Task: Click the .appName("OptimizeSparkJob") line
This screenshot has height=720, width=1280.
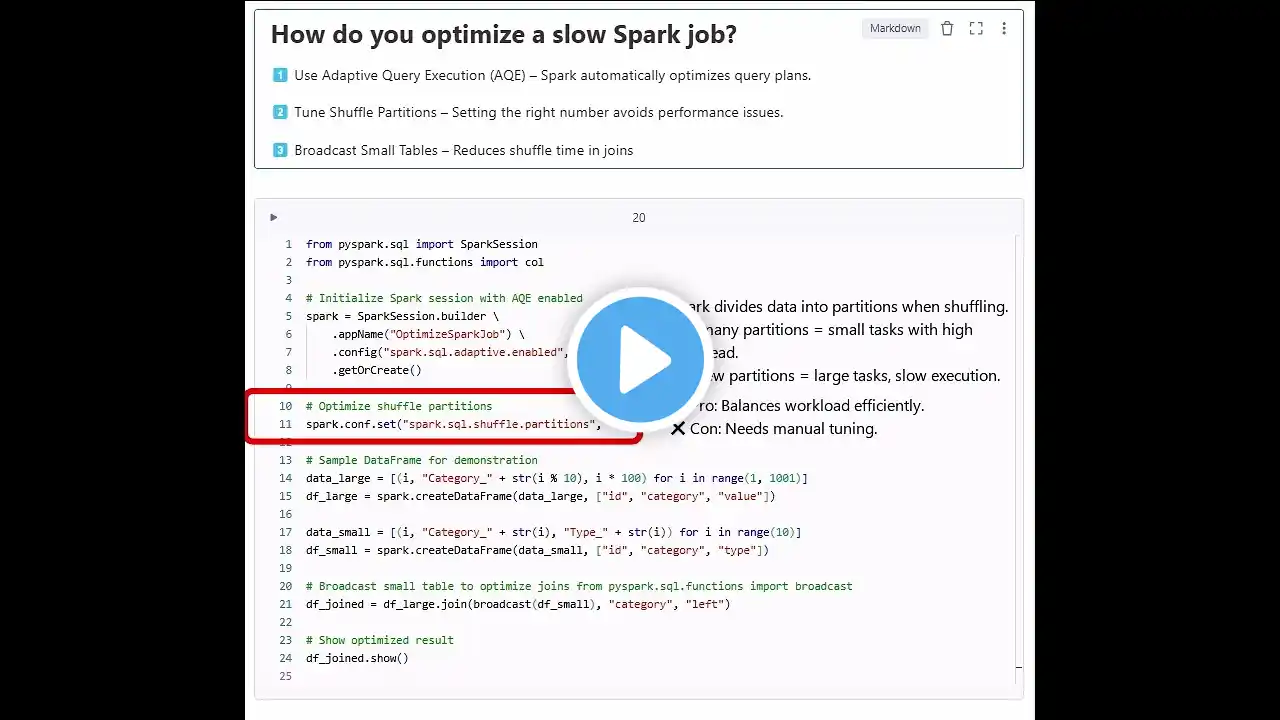Action: point(428,334)
